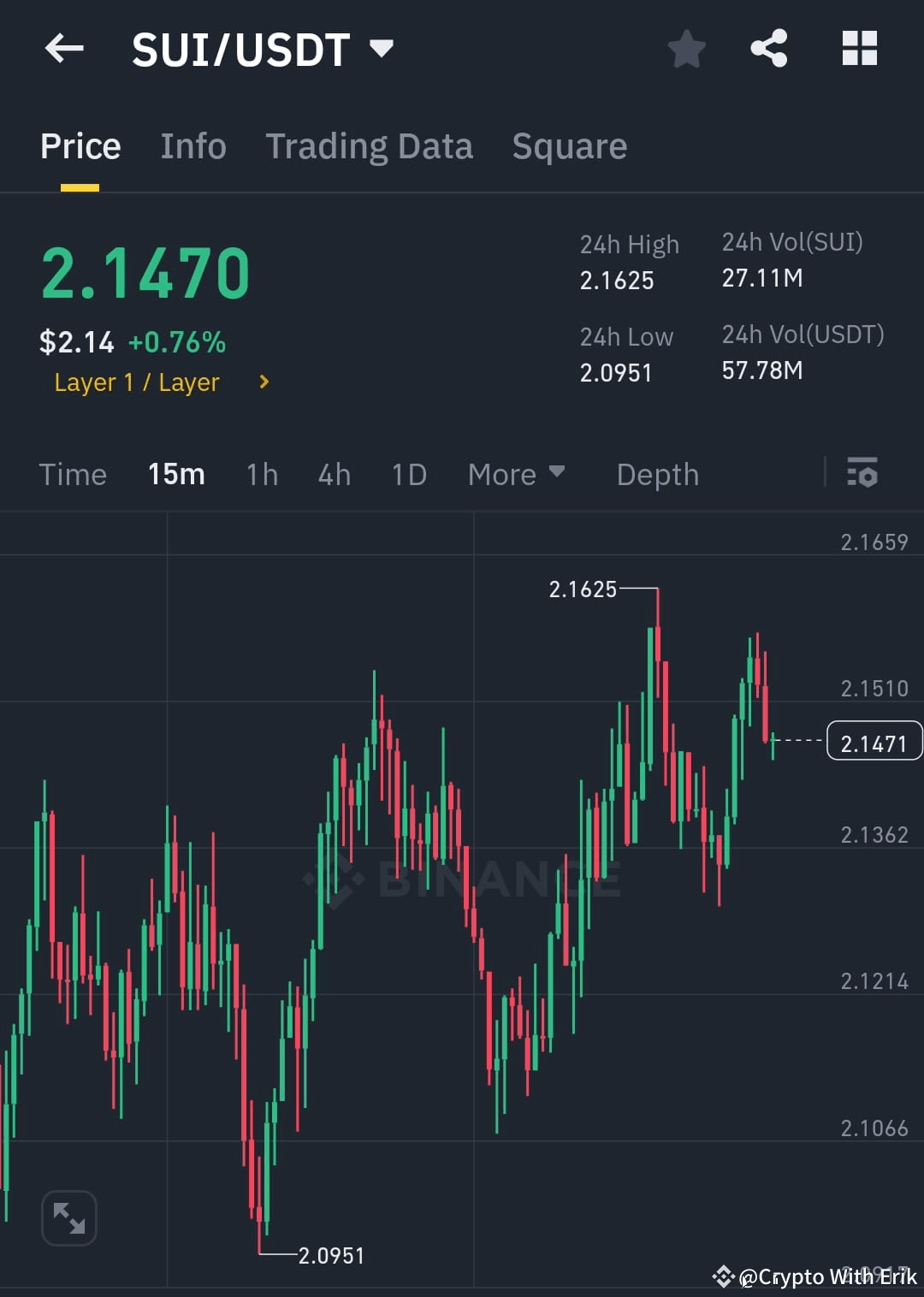
Task: Open chart display settings icon
Action: pyautogui.click(x=862, y=474)
